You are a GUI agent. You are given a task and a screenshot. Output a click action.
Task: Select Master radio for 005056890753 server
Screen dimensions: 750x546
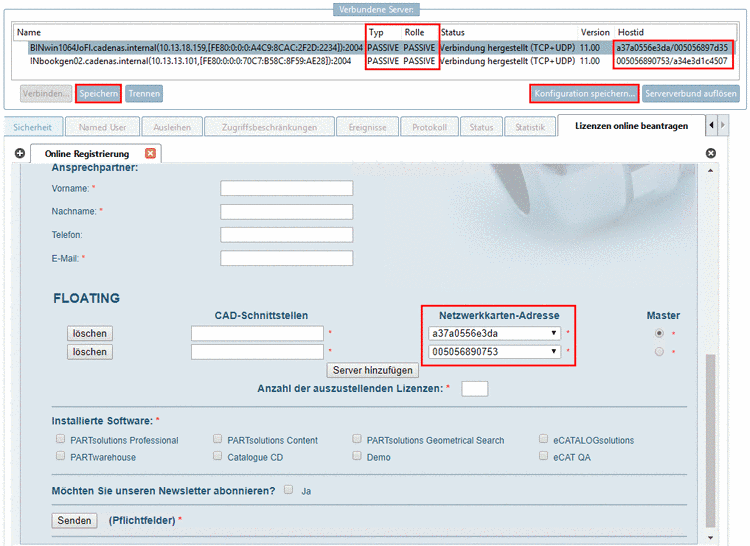pyautogui.click(x=659, y=352)
